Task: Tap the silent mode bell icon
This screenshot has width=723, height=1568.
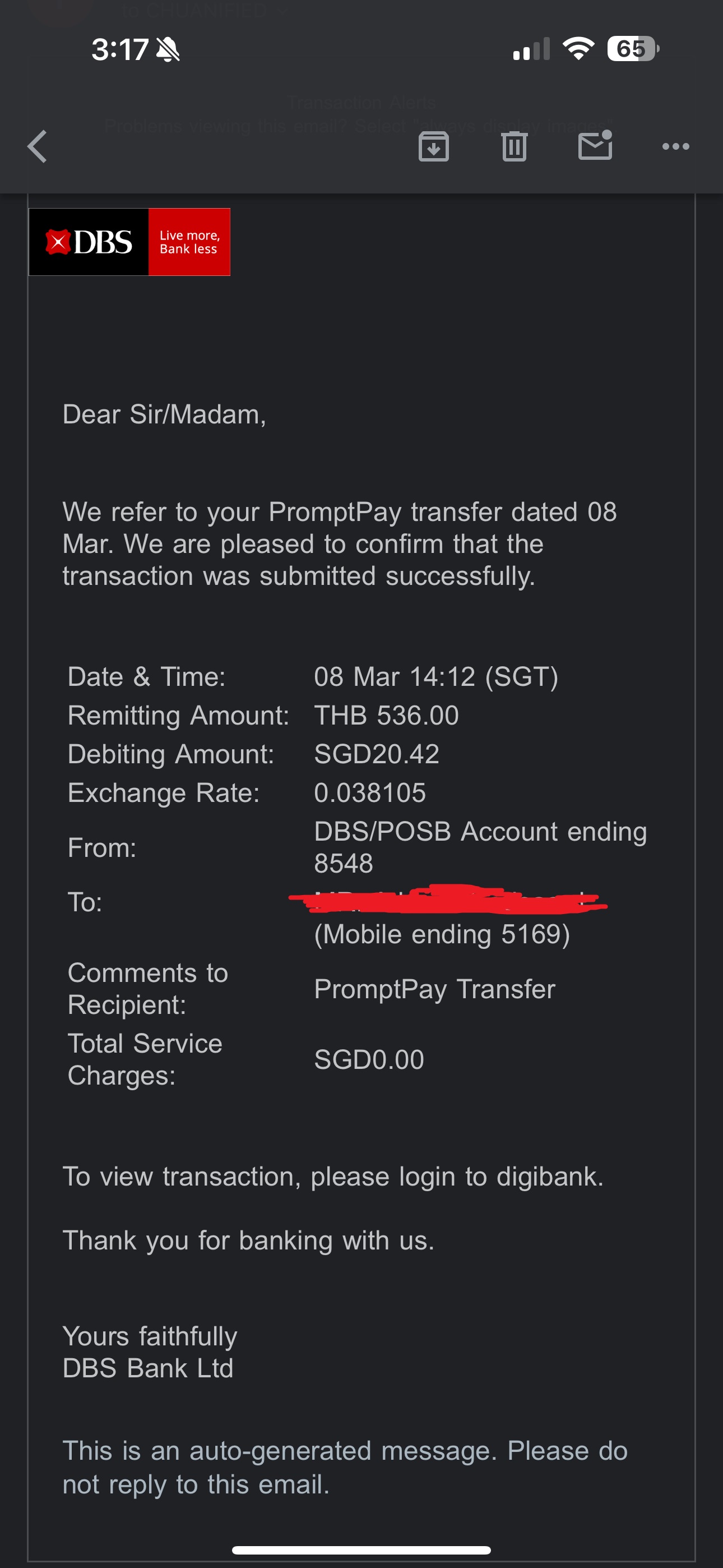Action: [168, 49]
